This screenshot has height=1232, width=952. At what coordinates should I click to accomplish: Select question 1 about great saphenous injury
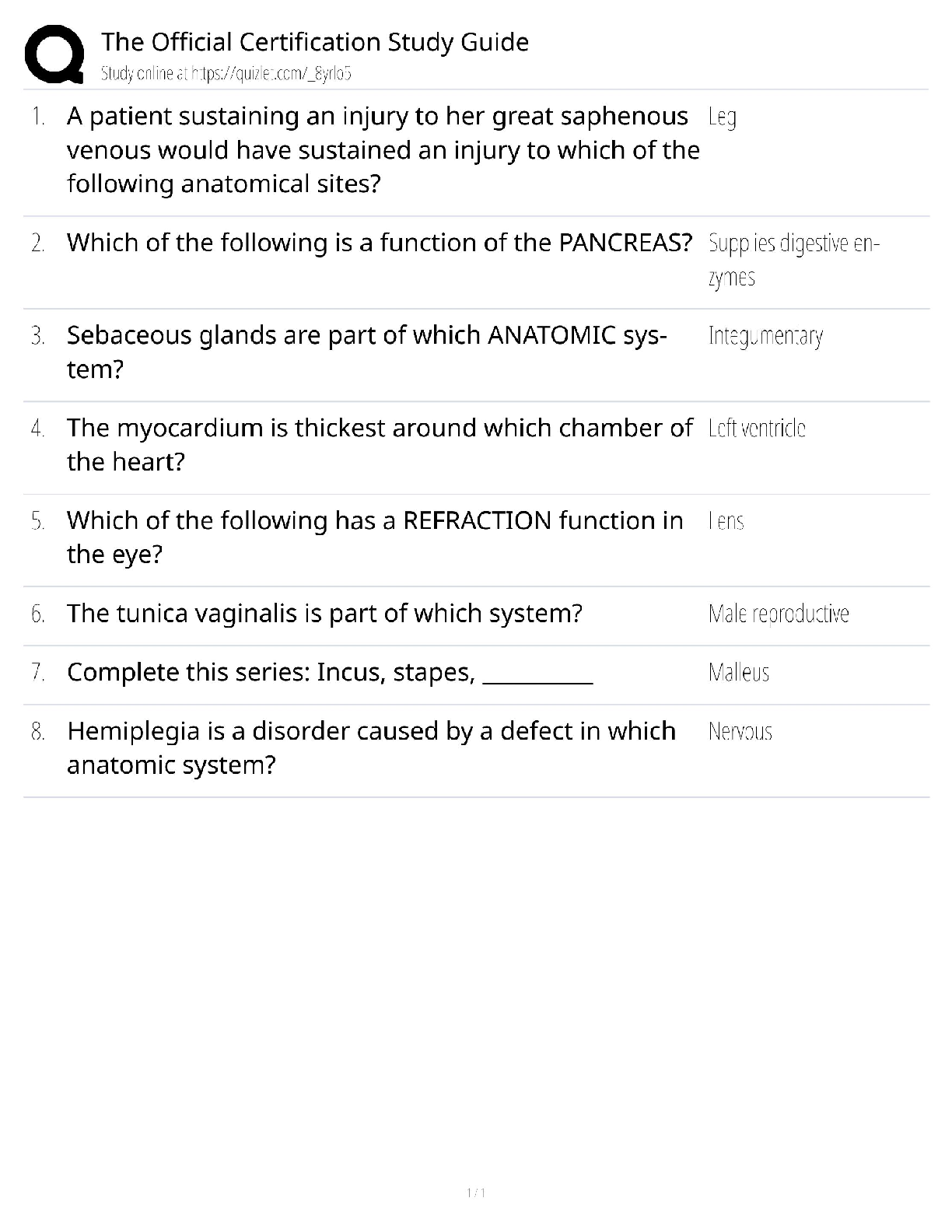[383, 150]
